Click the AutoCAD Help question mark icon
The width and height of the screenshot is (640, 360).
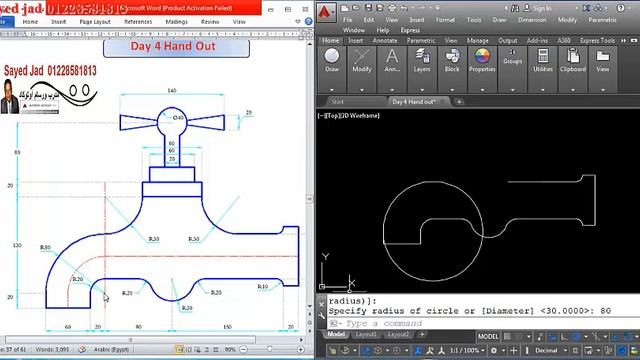(x=621, y=8)
